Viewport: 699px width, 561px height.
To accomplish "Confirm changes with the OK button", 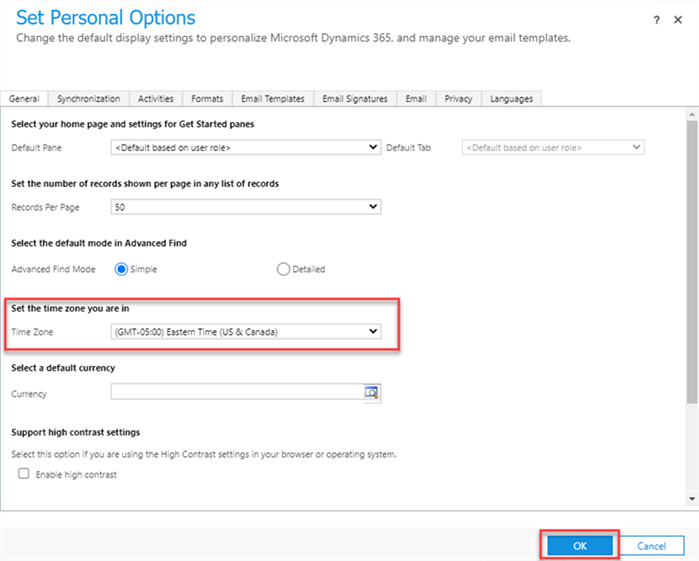I will [x=580, y=545].
